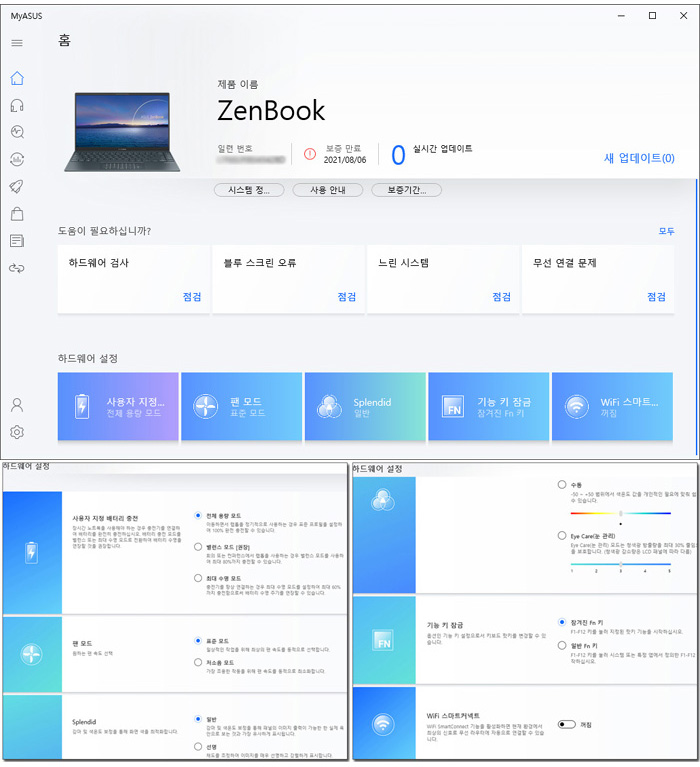Click the 시스템 정... button

click(249, 190)
